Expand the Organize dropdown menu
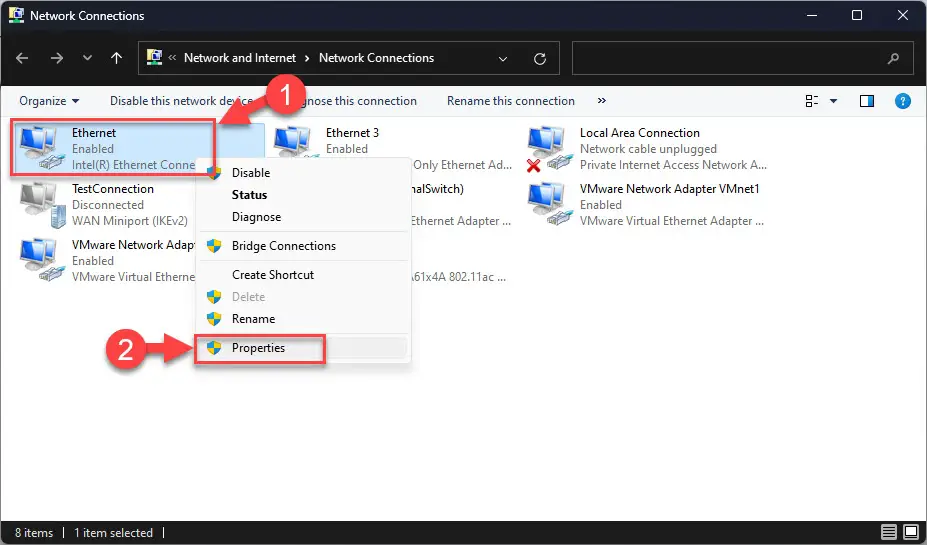 point(49,101)
